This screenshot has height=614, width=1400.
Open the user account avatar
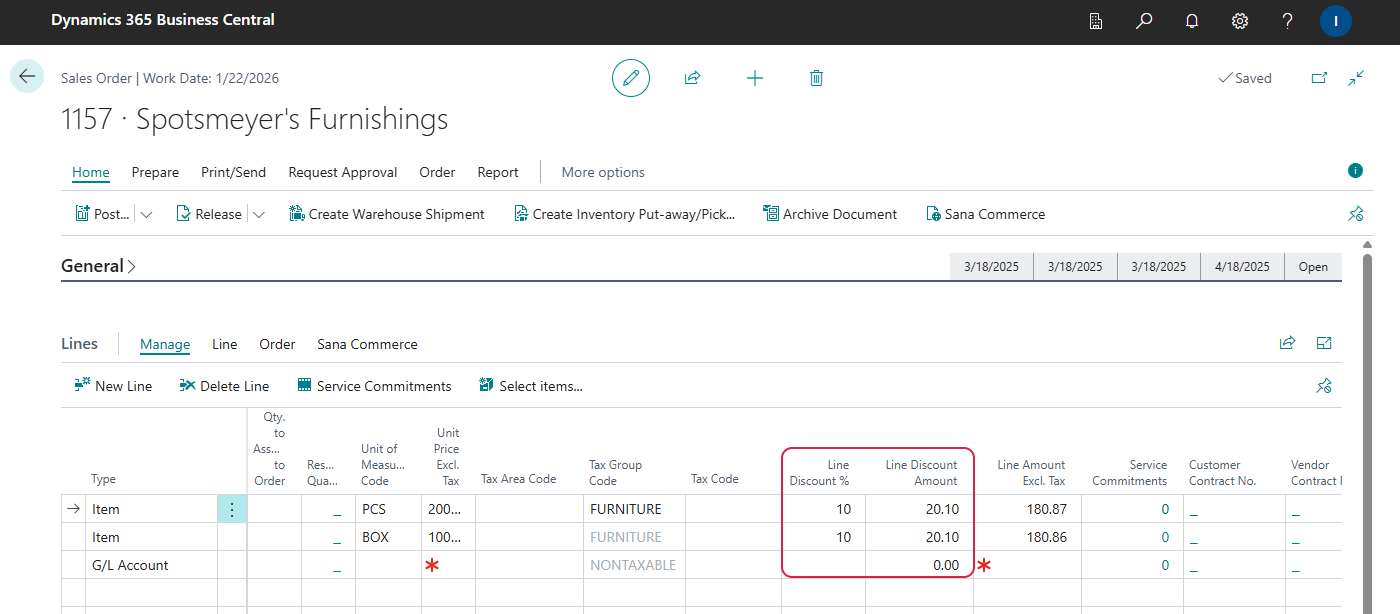(1336, 21)
